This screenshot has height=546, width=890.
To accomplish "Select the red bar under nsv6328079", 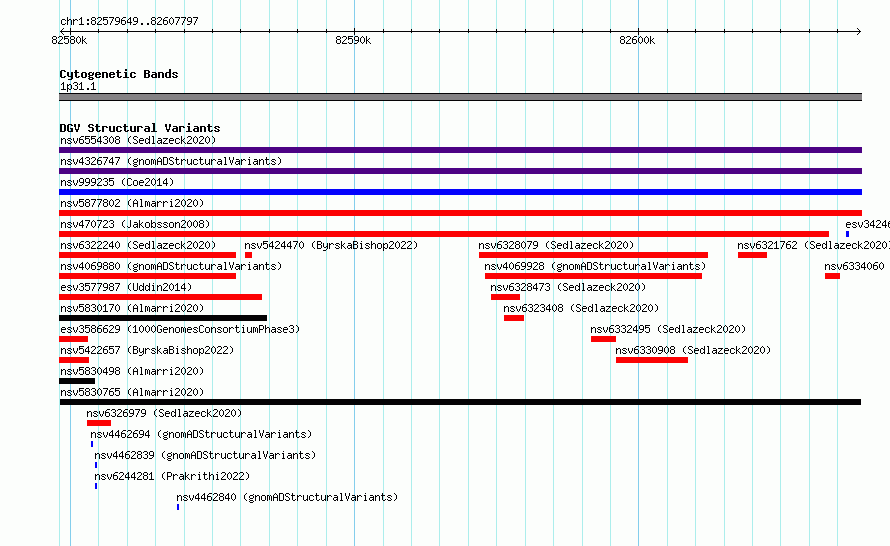I will (593, 255).
